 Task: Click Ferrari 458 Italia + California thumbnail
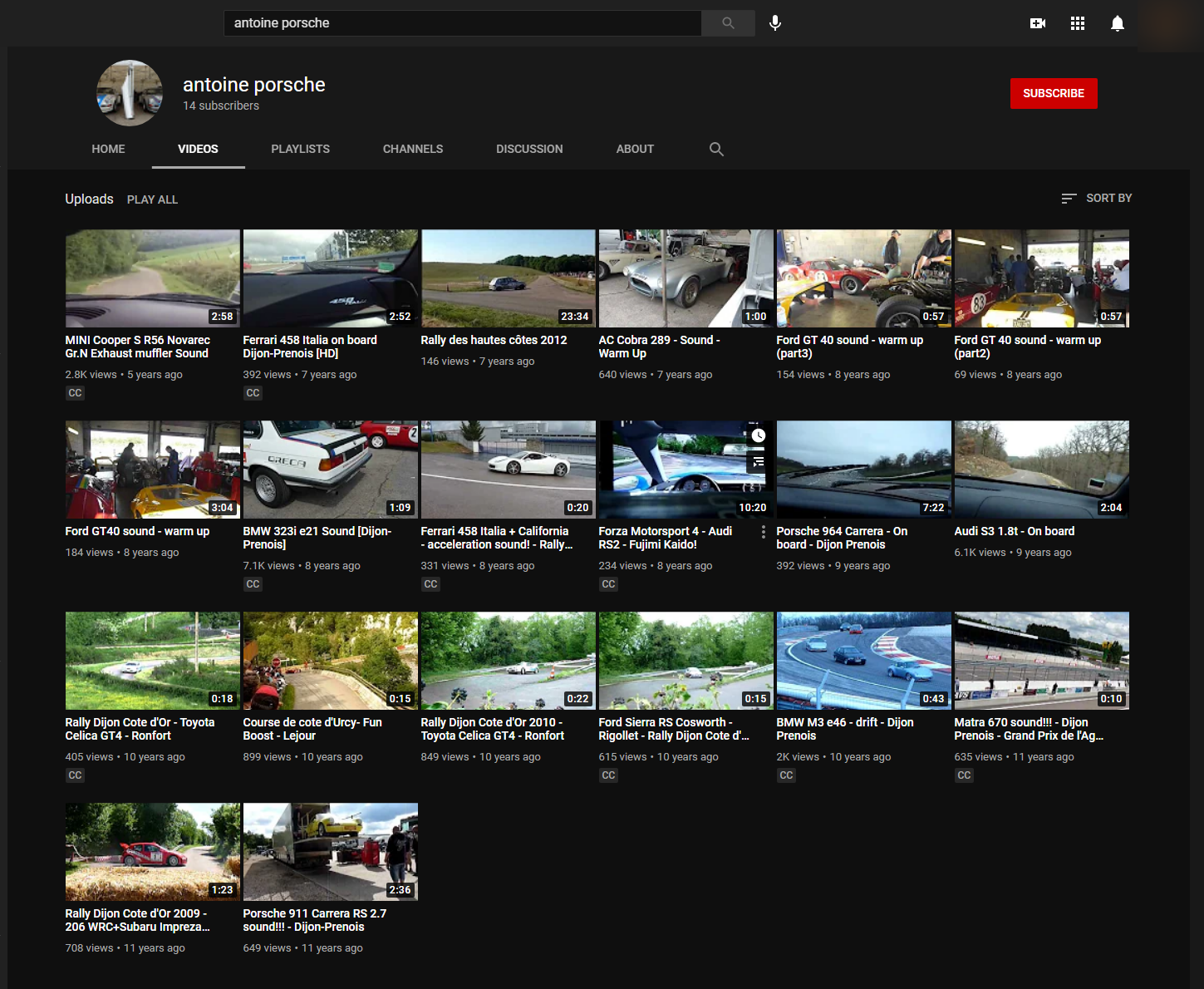[509, 470]
